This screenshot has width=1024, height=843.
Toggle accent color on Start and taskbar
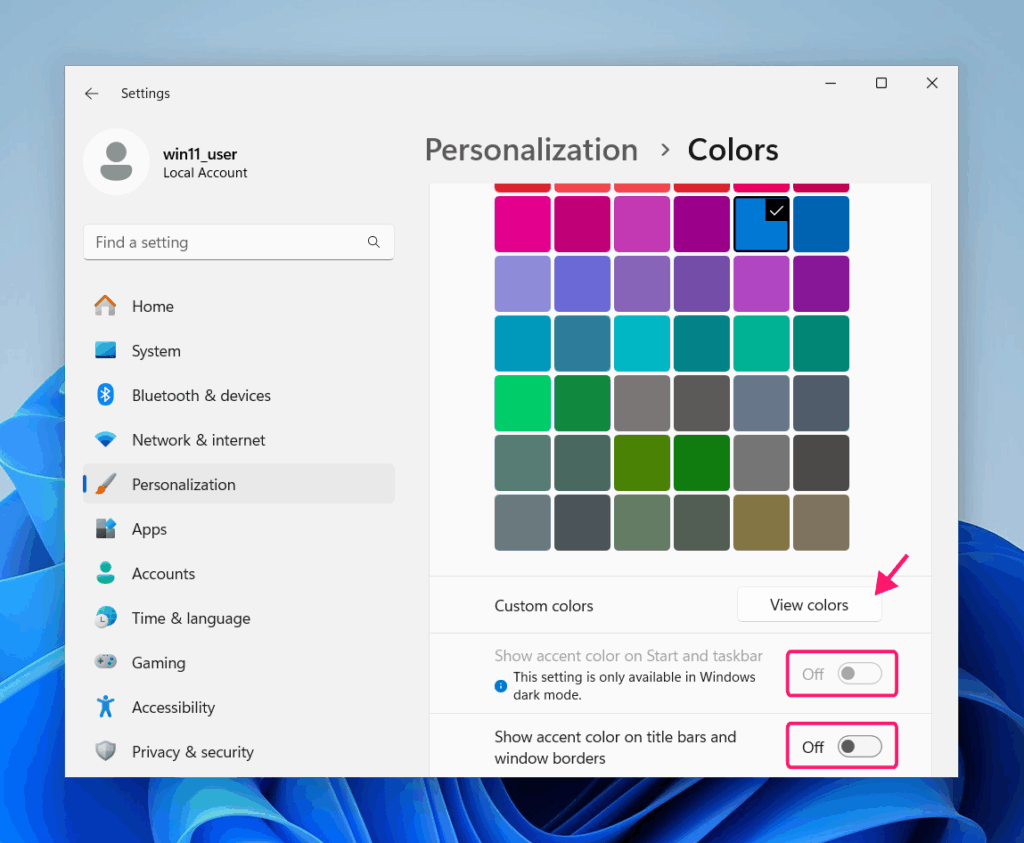click(x=859, y=673)
